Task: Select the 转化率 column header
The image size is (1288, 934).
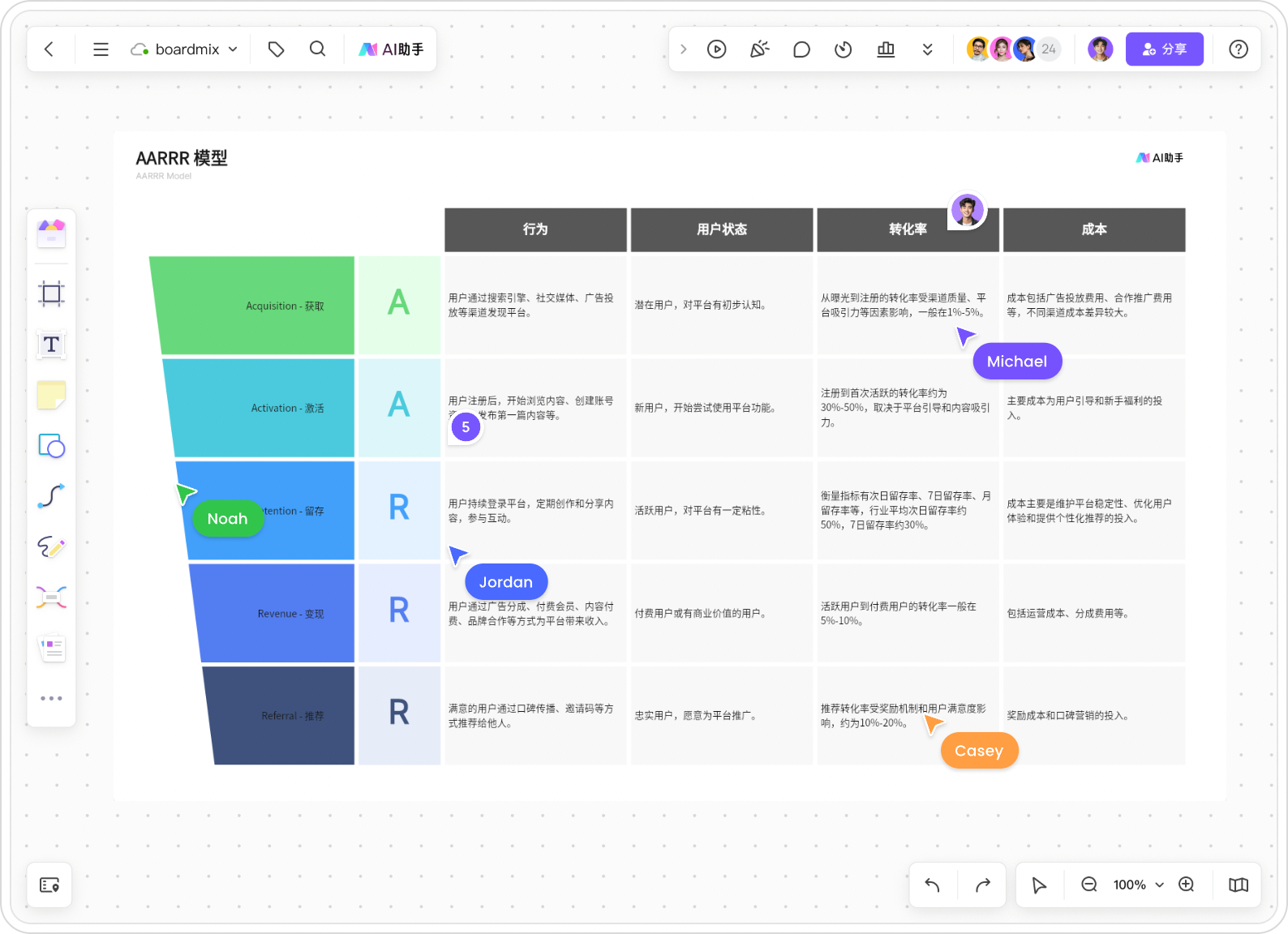Action: coord(908,229)
